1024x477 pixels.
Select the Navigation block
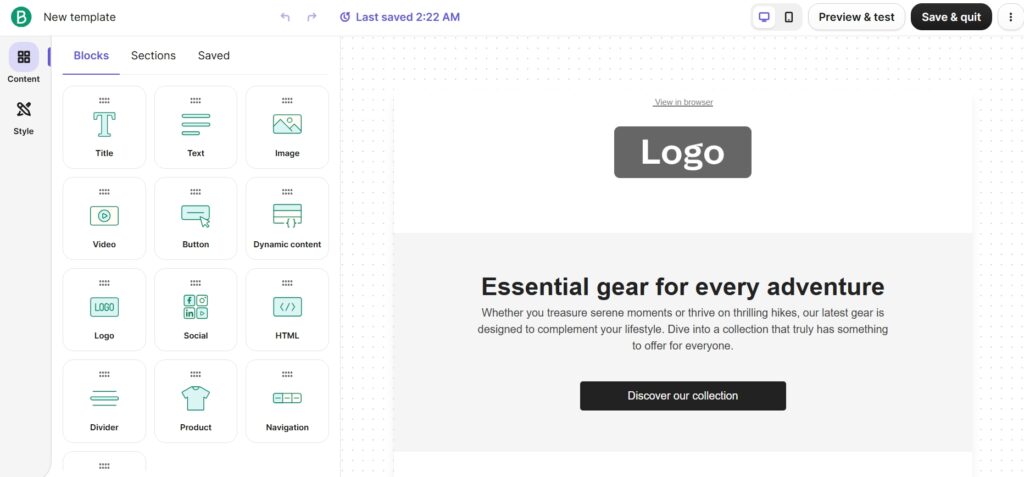click(x=287, y=401)
